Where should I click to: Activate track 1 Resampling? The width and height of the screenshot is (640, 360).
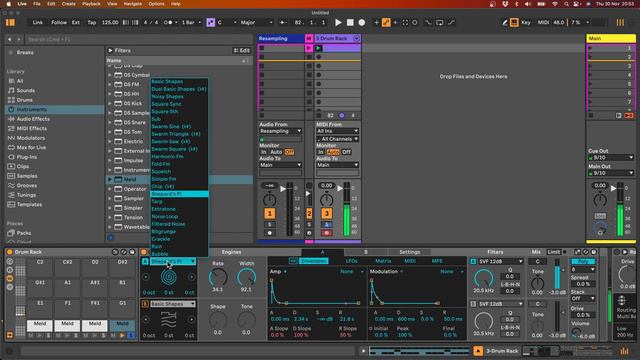coord(269,213)
